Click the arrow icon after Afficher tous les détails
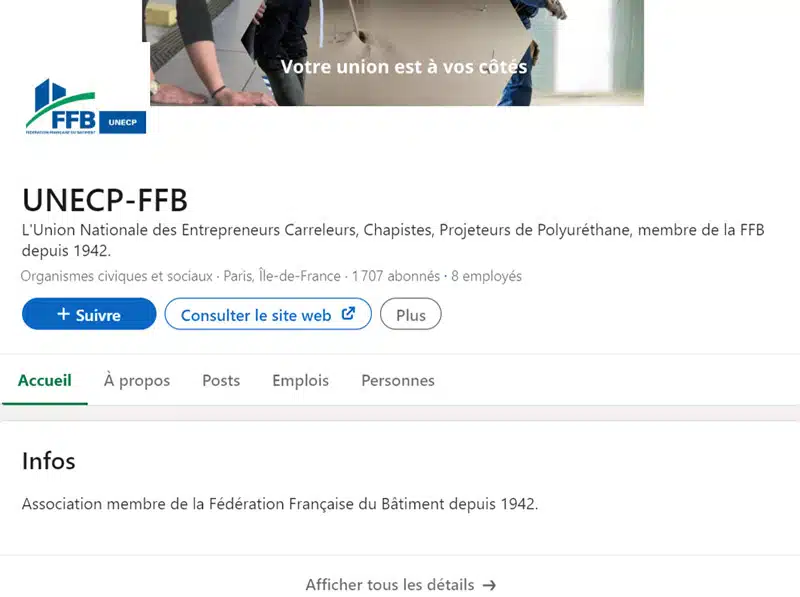This screenshot has width=800, height=597. (x=489, y=585)
